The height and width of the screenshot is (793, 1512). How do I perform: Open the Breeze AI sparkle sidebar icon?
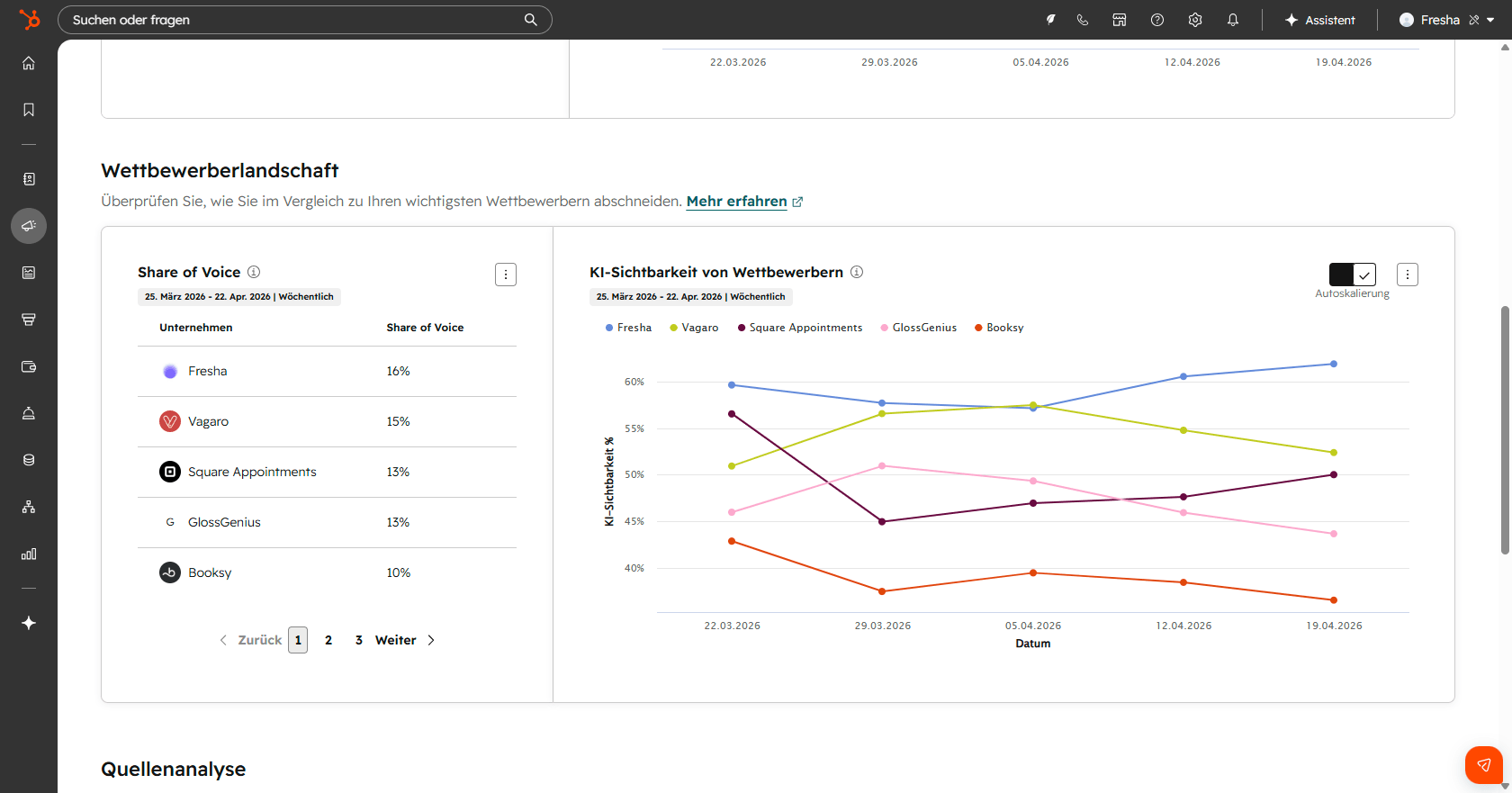click(x=29, y=623)
